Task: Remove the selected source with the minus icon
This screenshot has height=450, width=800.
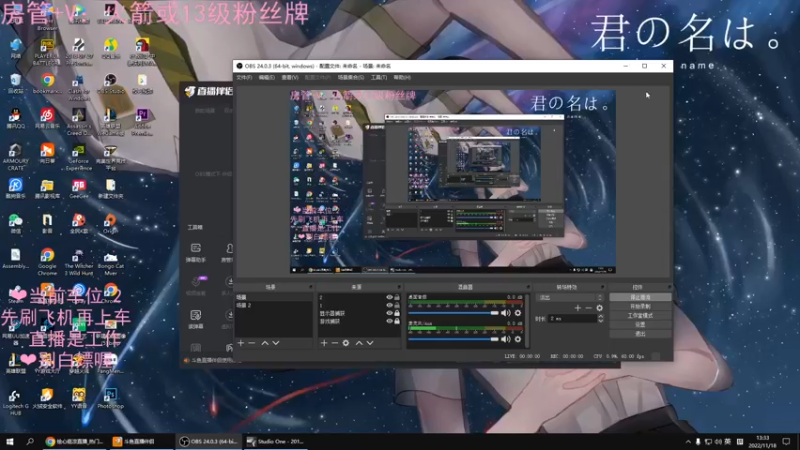Action: coord(335,343)
